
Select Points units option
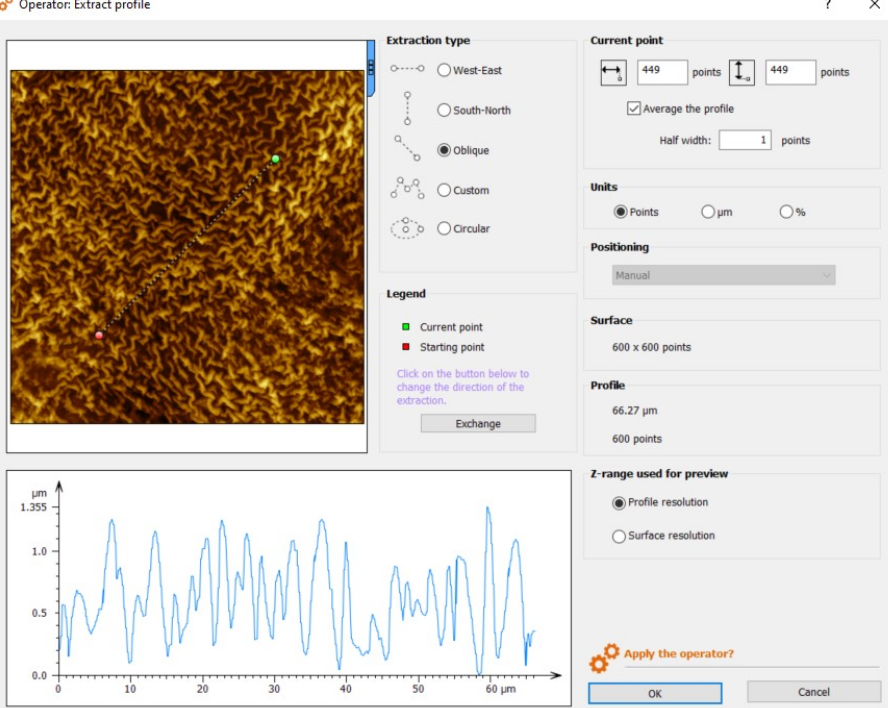[621, 212]
